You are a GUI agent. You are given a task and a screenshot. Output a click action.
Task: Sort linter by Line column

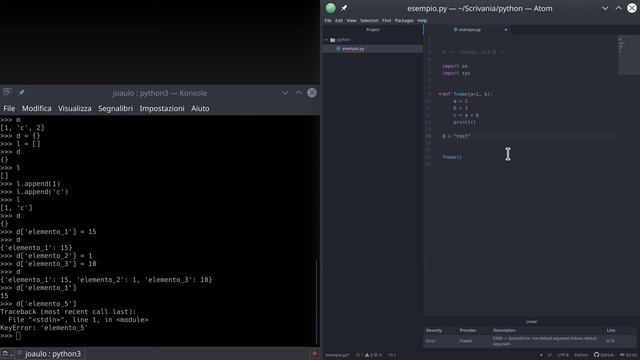coord(611,330)
